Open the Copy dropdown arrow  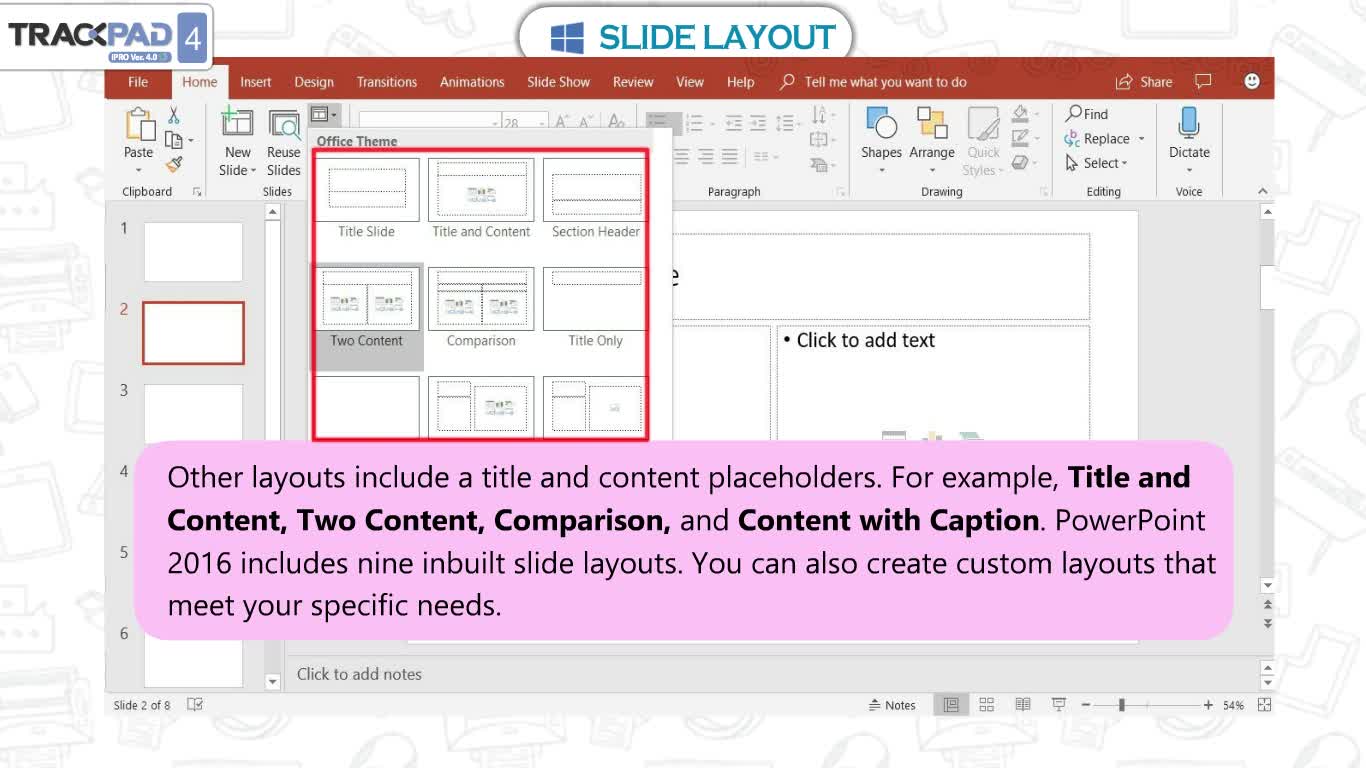[x=191, y=141]
